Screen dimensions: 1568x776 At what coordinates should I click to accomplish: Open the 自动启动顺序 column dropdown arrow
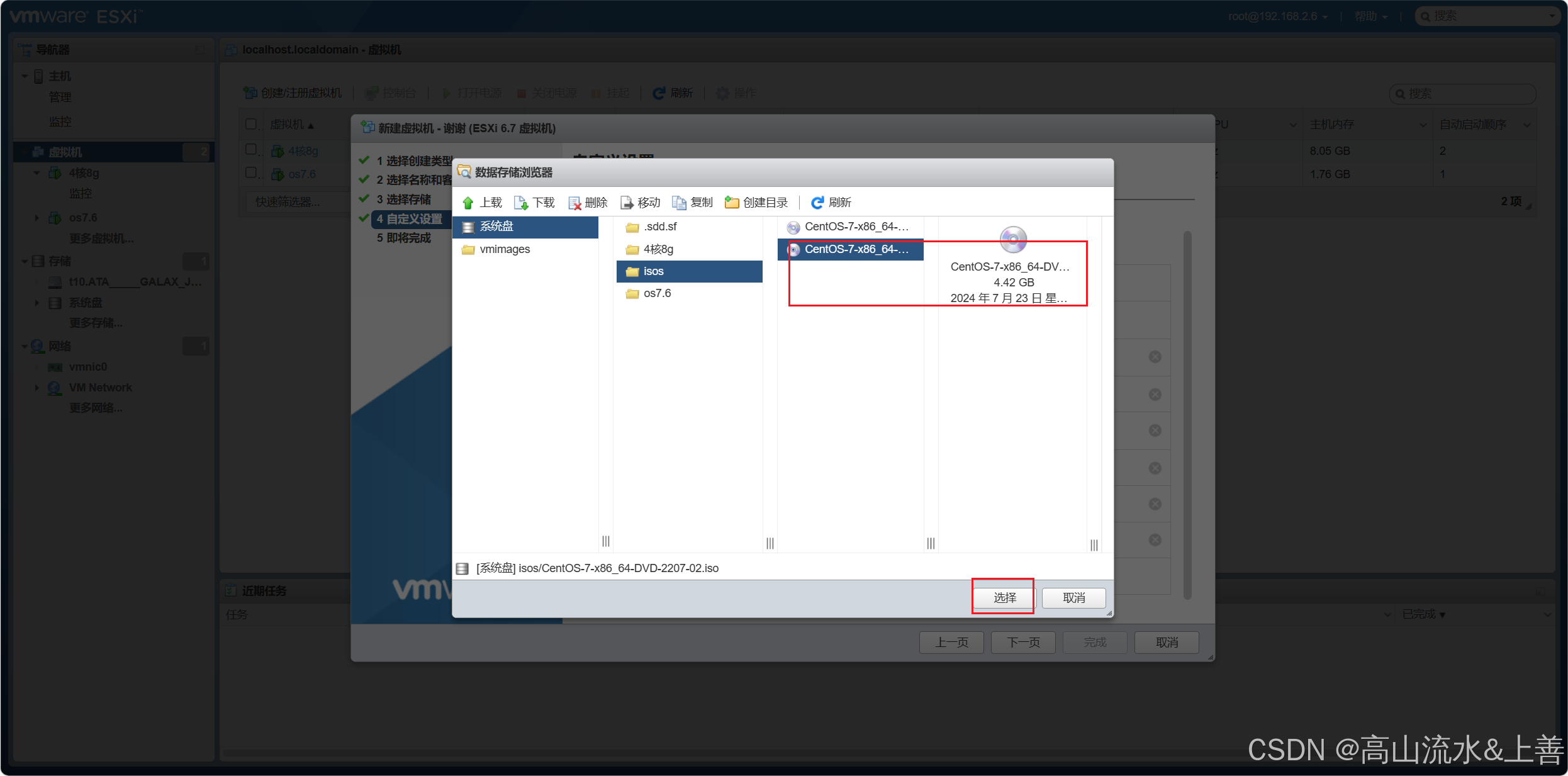tap(1526, 125)
